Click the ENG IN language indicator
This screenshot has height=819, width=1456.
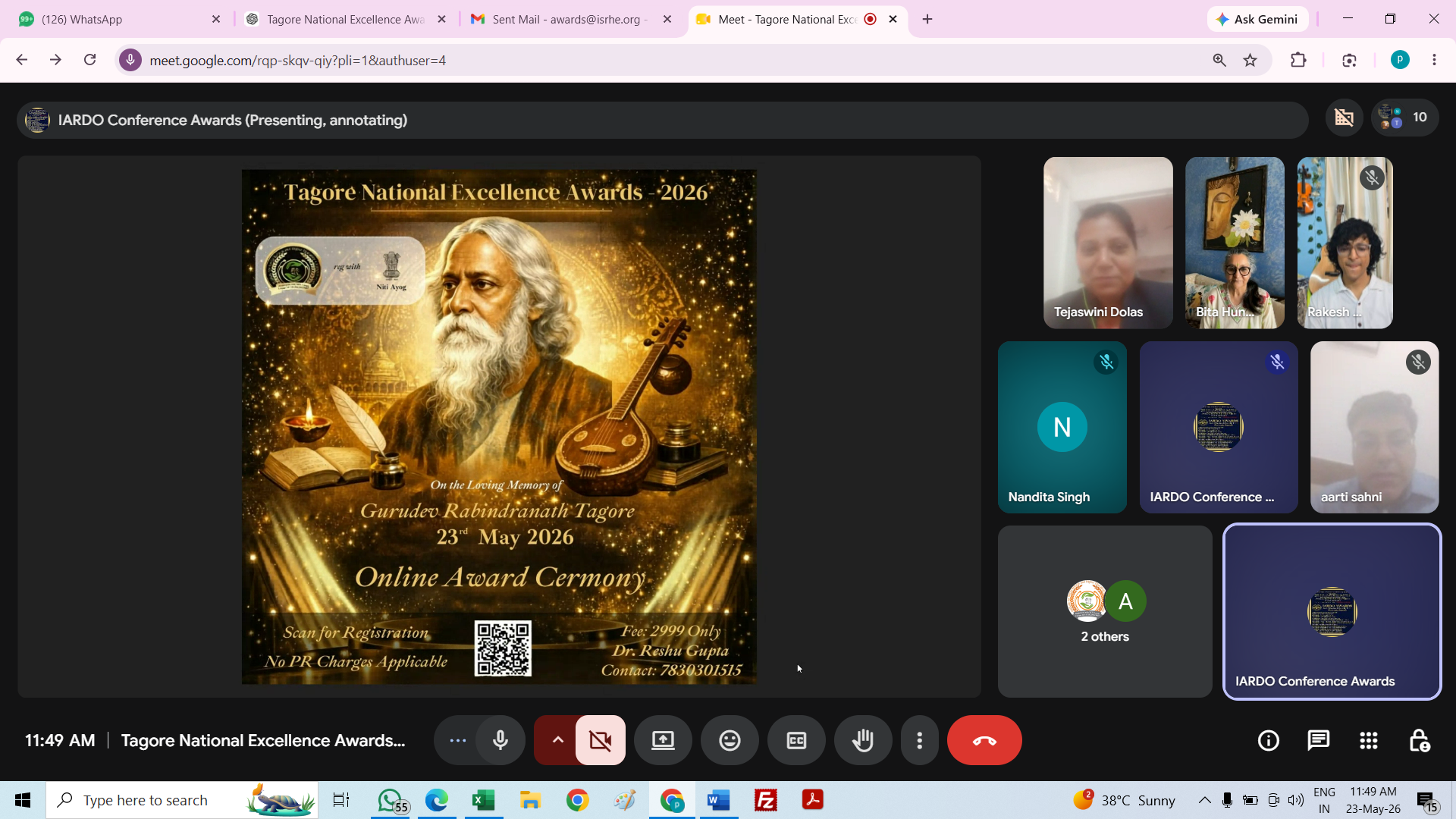[1324, 800]
